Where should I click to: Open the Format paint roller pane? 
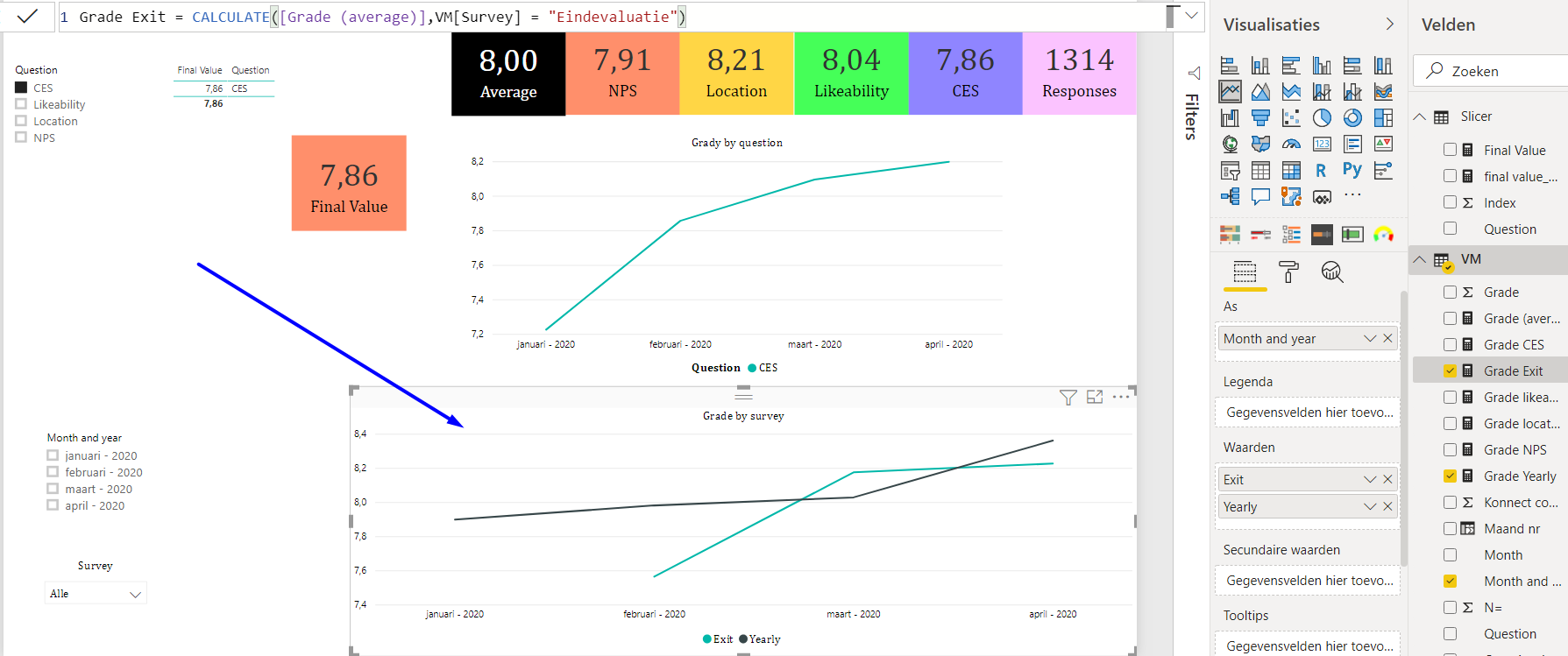(x=1288, y=272)
